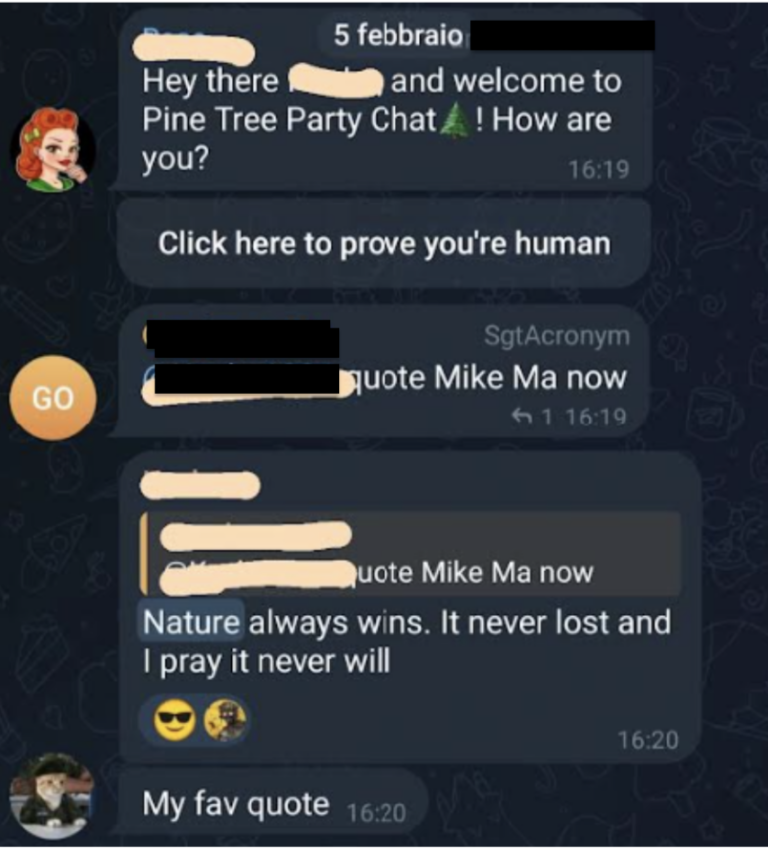
Task: Open the red-haired woman avatar profile
Action: point(52,149)
